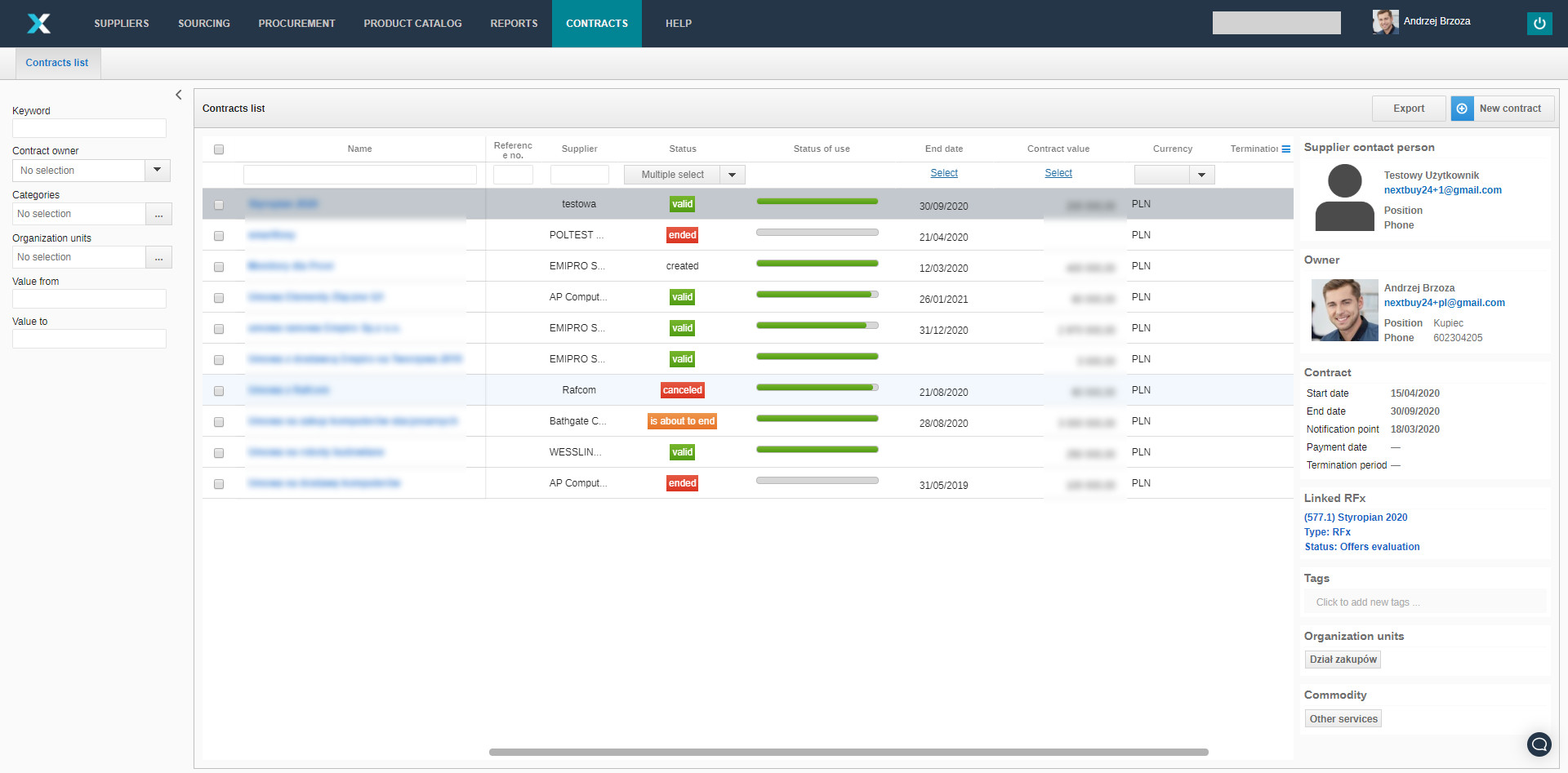Click the horizontal scrollbar below the table
1568x773 pixels.
pyautogui.click(x=849, y=752)
